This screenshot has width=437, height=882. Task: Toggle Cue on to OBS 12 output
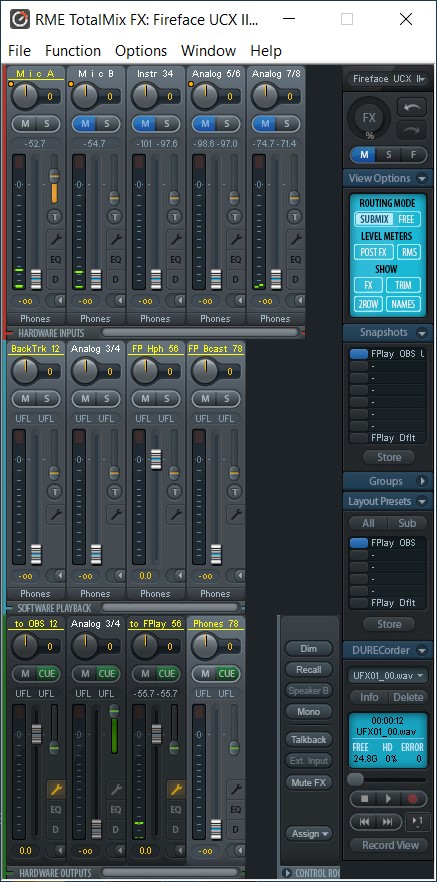(x=47, y=673)
